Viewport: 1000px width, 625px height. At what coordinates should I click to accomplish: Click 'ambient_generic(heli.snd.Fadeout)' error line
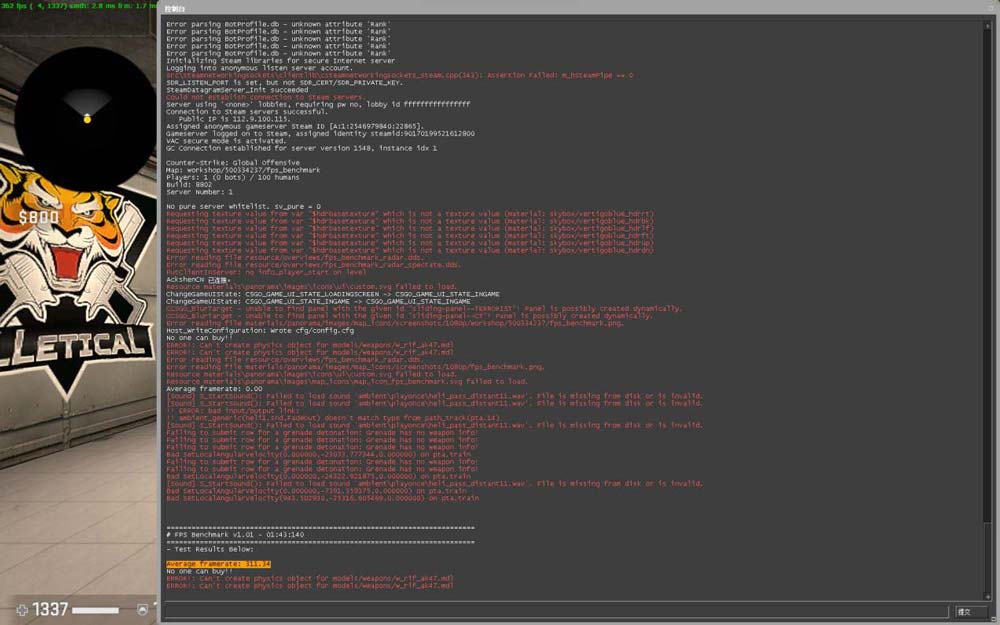tap(333, 418)
